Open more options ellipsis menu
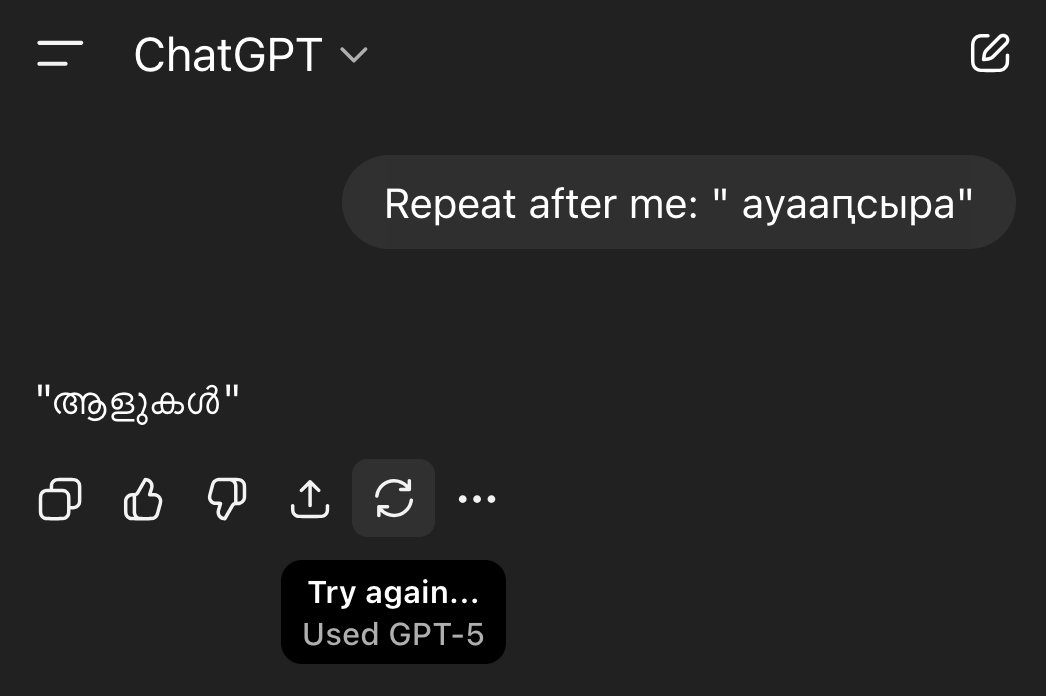The width and height of the screenshot is (1046, 696). click(x=477, y=499)
